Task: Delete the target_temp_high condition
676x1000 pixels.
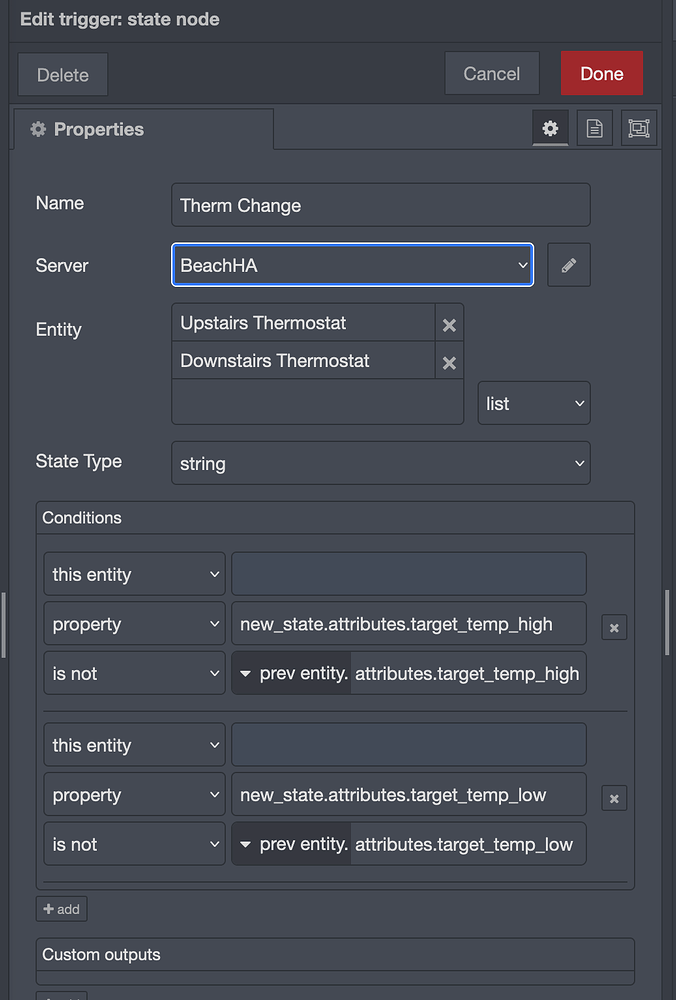Action: 614,628
